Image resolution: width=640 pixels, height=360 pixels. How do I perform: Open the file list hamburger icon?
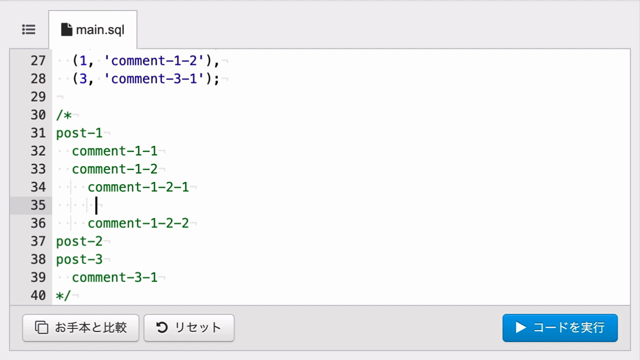(29, 29)
